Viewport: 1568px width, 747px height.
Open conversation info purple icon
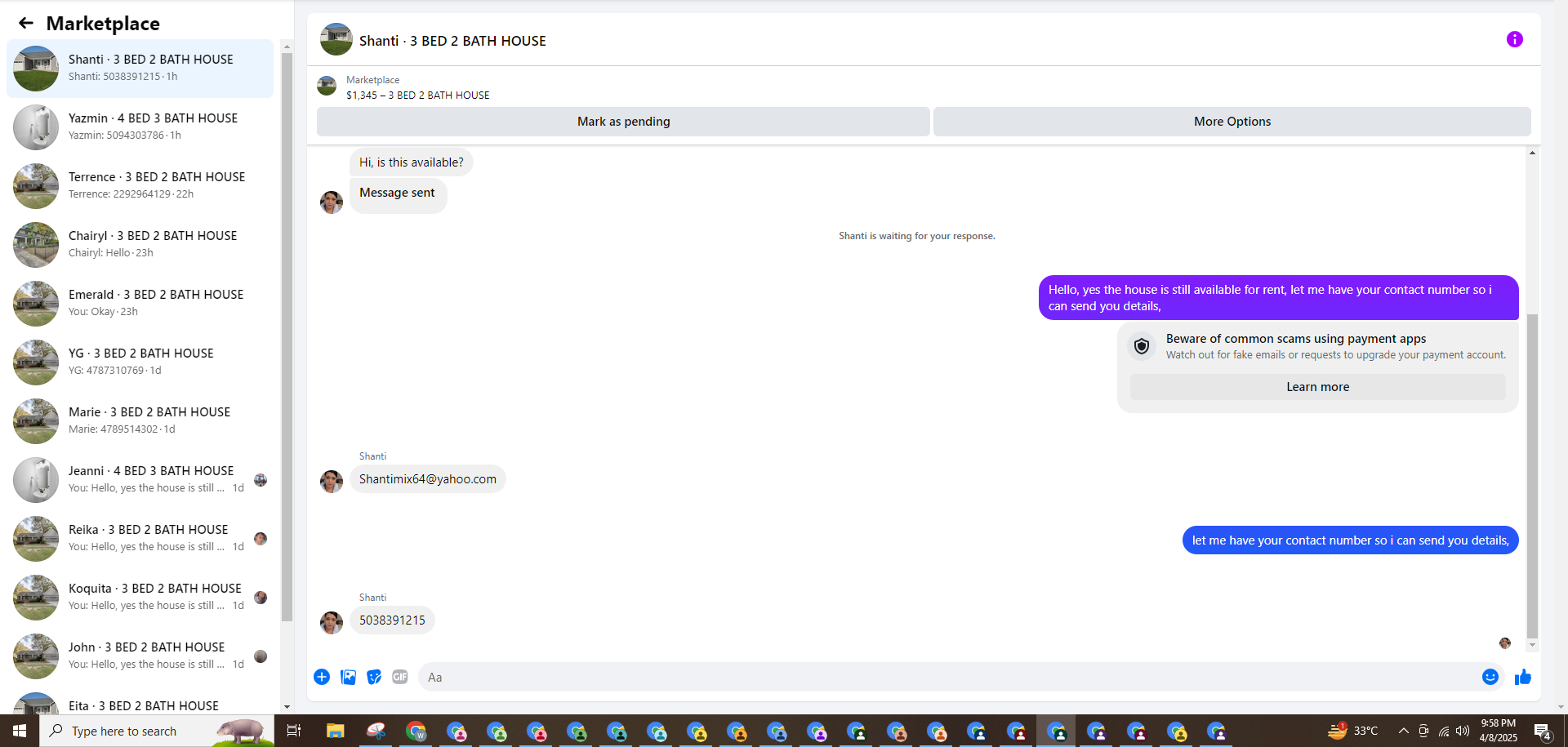[x=1514, y=39]
